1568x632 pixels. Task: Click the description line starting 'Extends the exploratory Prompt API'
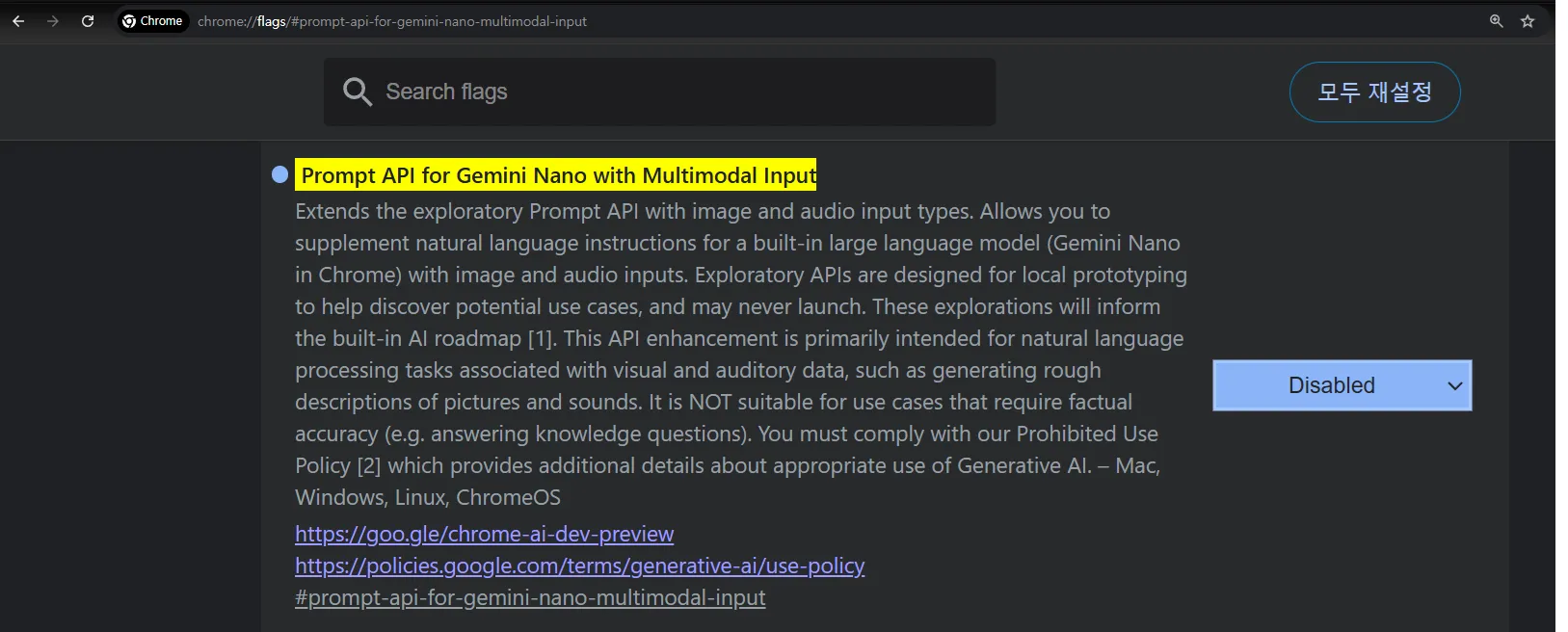click(x=703, y=211)
